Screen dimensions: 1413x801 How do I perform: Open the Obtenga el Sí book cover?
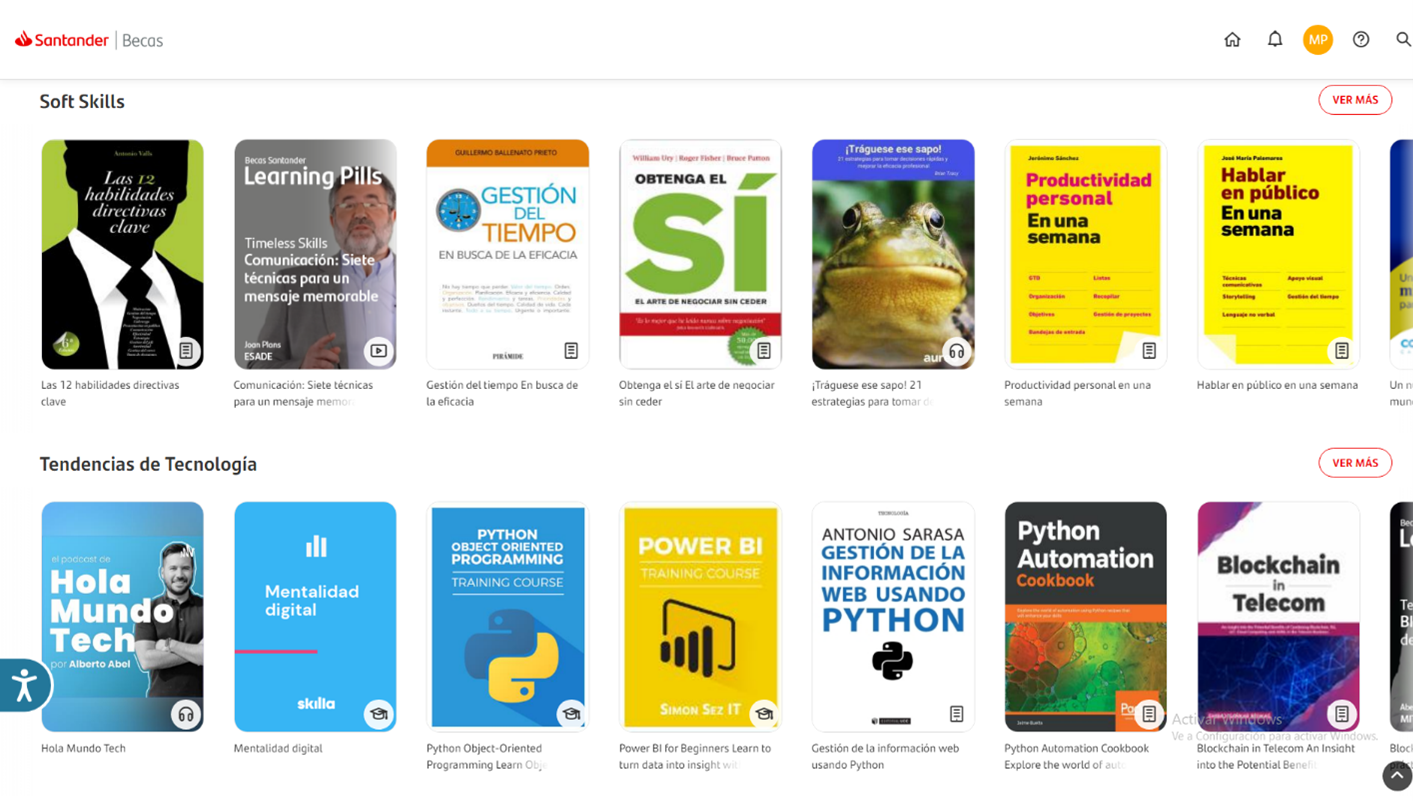point(700,254)
